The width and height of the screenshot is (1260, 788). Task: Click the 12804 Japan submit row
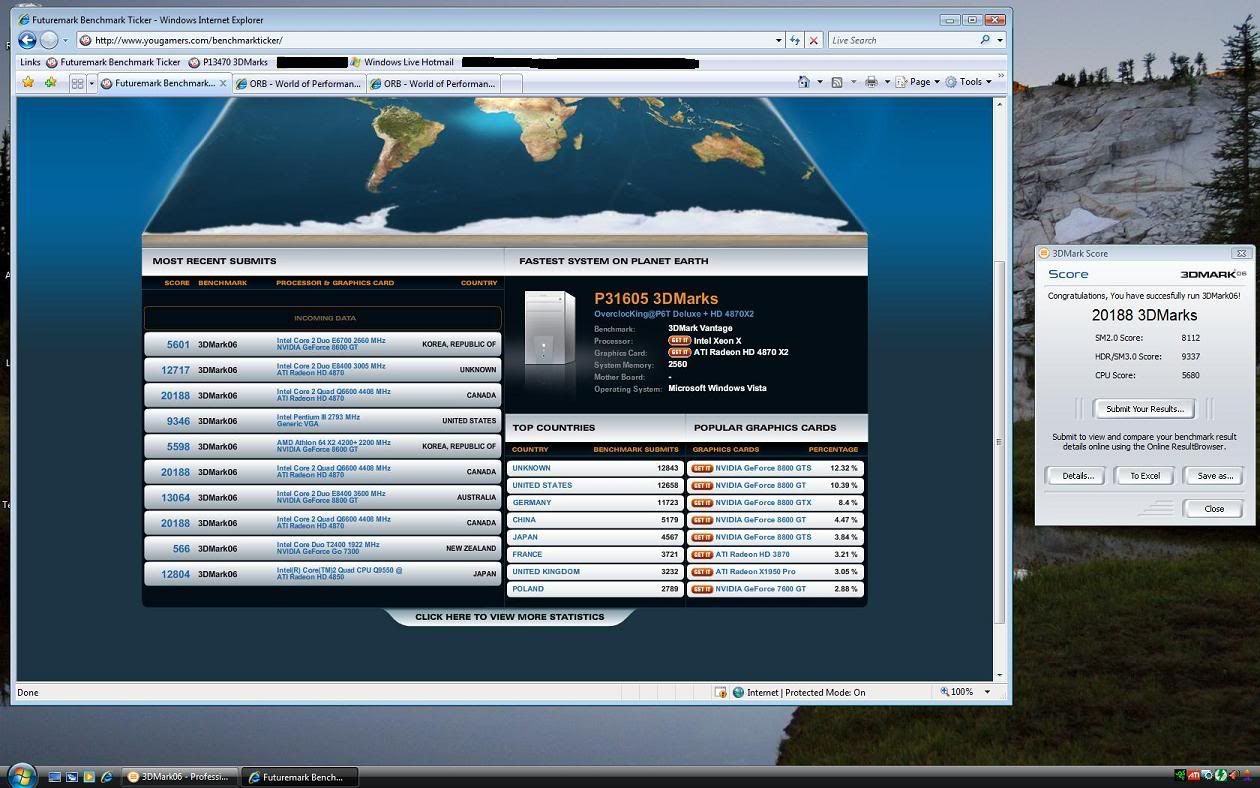click(x=323, y=574)
